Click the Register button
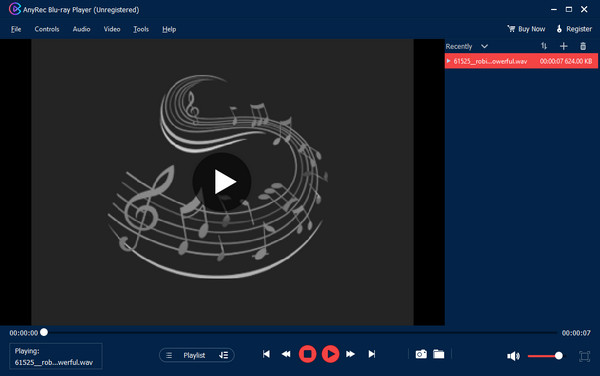 click(579, 29)
